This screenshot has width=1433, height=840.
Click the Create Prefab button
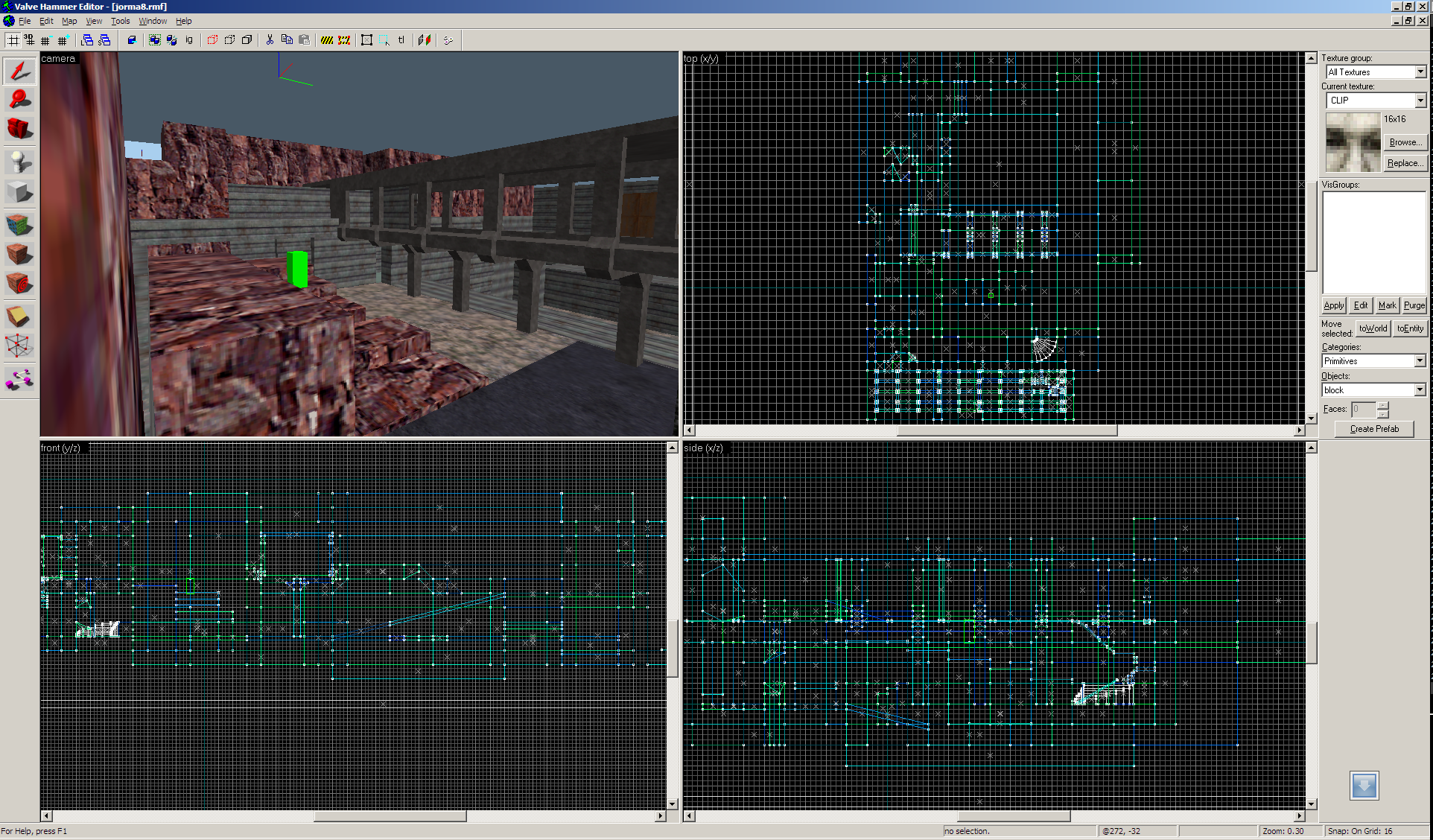click(1373, 429)
